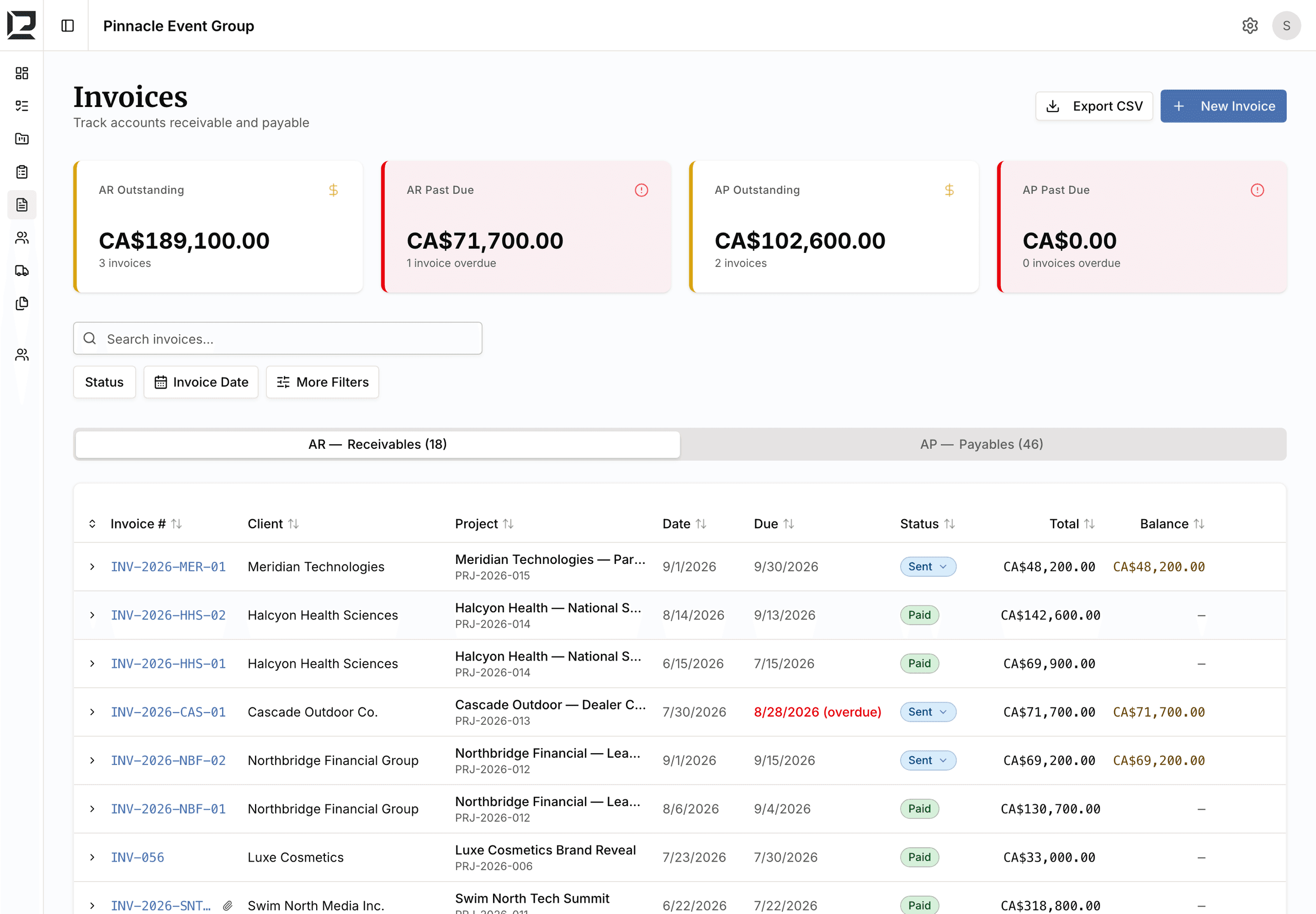Screen dimensions: 1316x914
Task: Open Sent status dropdown for Meridian Technologies
Action: [928, 566]
